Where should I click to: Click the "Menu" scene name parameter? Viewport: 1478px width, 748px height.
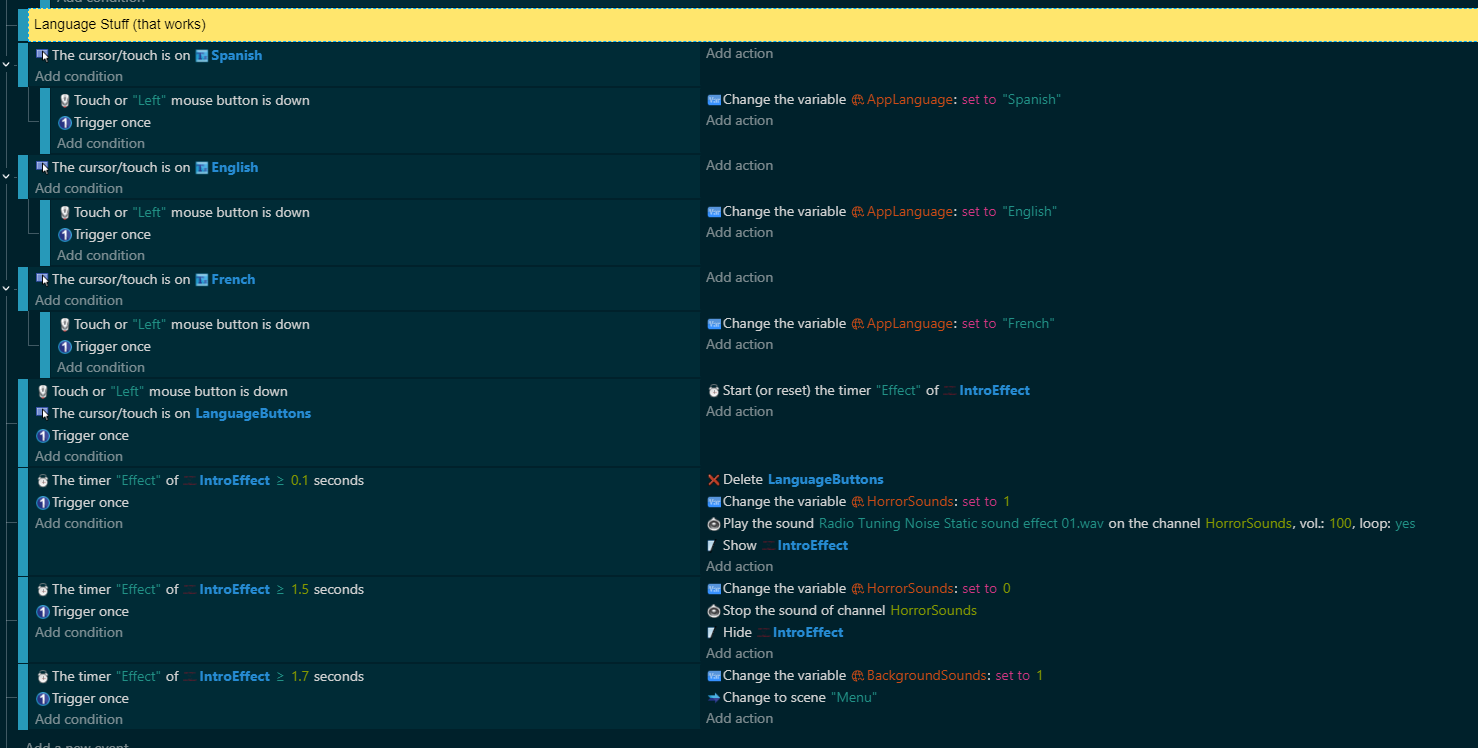(x=853, y=698)
